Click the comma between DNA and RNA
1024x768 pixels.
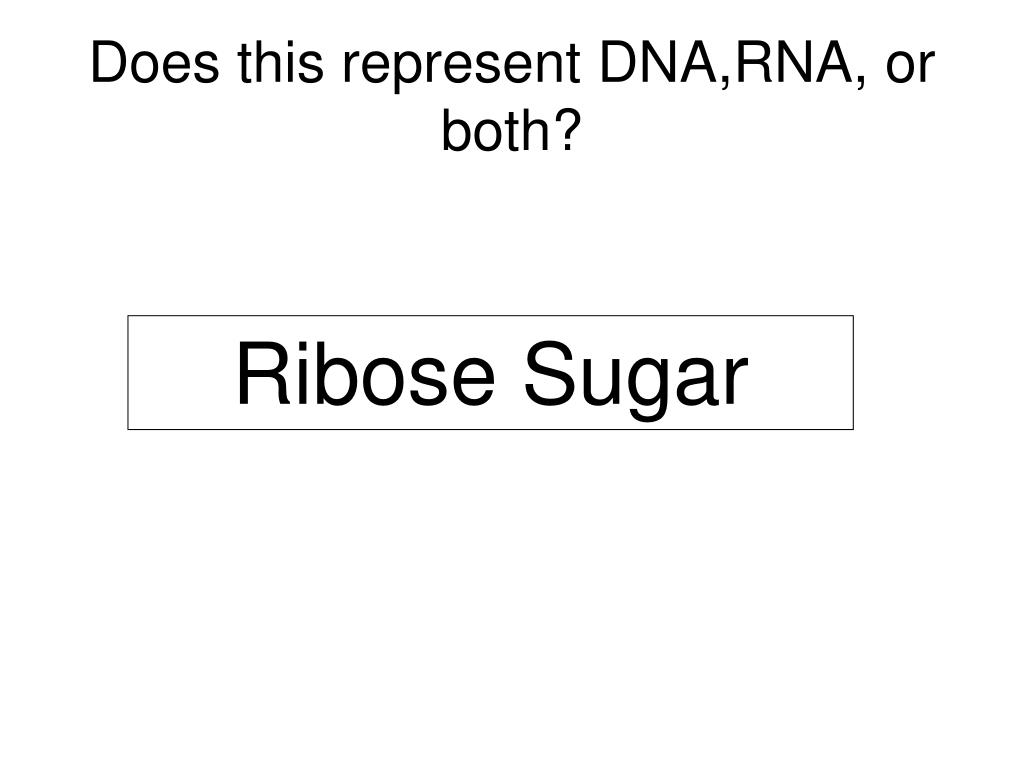pos(725,82)
